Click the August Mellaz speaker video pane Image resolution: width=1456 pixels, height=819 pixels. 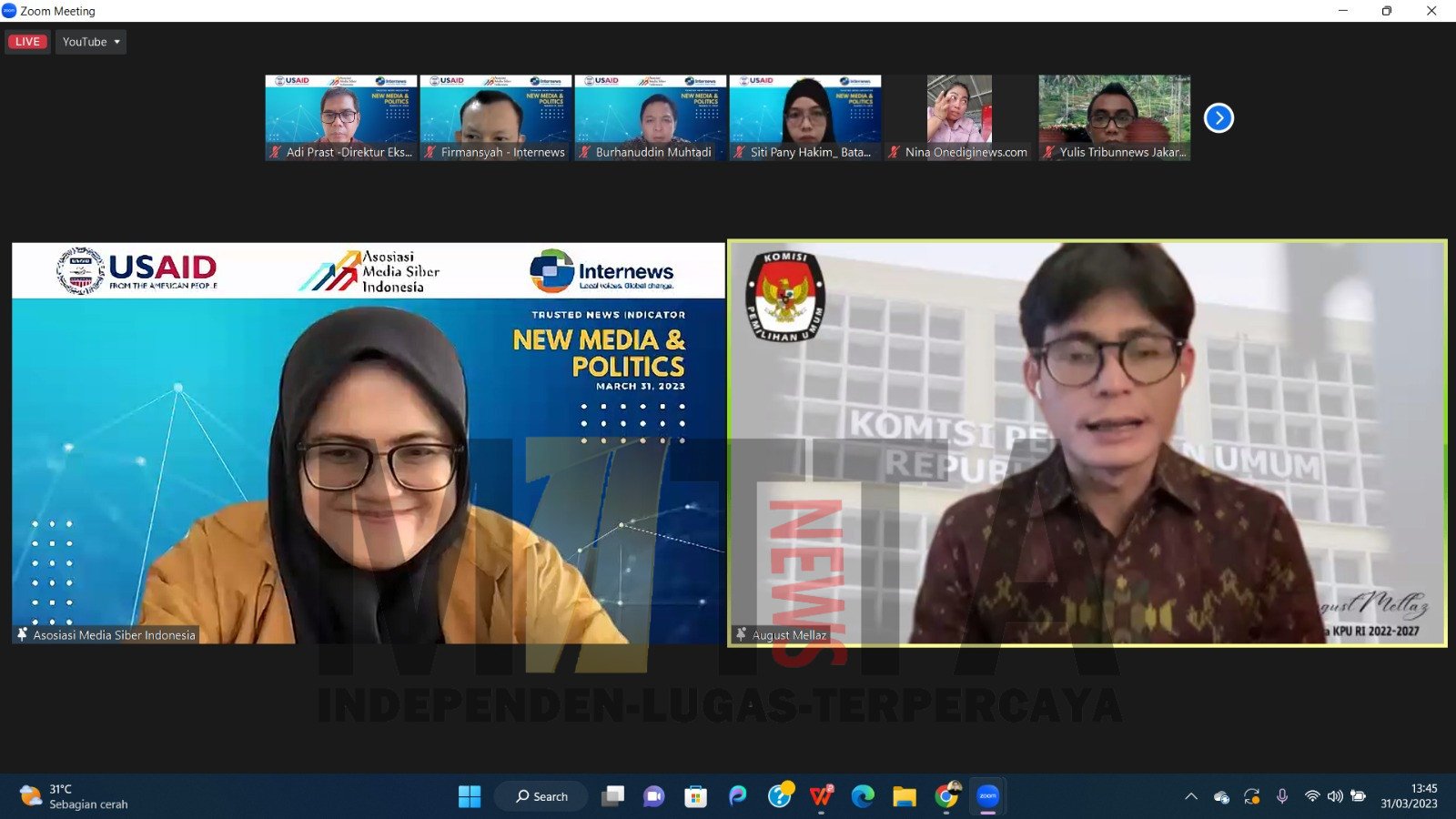click(x=1087, y=443)
